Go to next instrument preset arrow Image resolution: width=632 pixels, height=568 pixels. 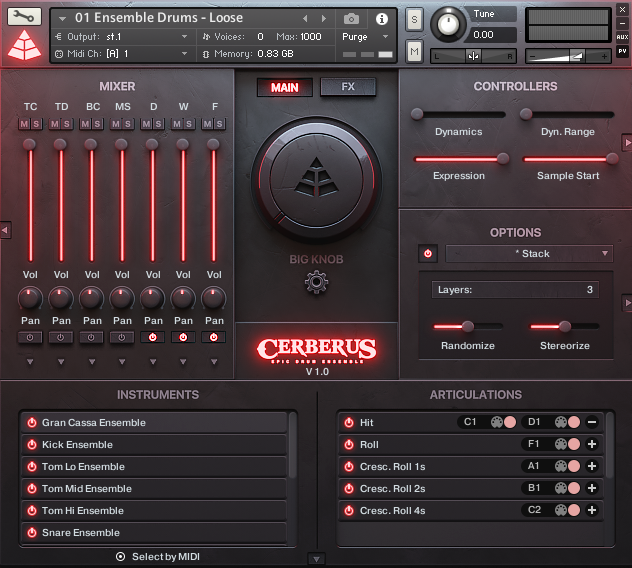(x=323, y=19)
